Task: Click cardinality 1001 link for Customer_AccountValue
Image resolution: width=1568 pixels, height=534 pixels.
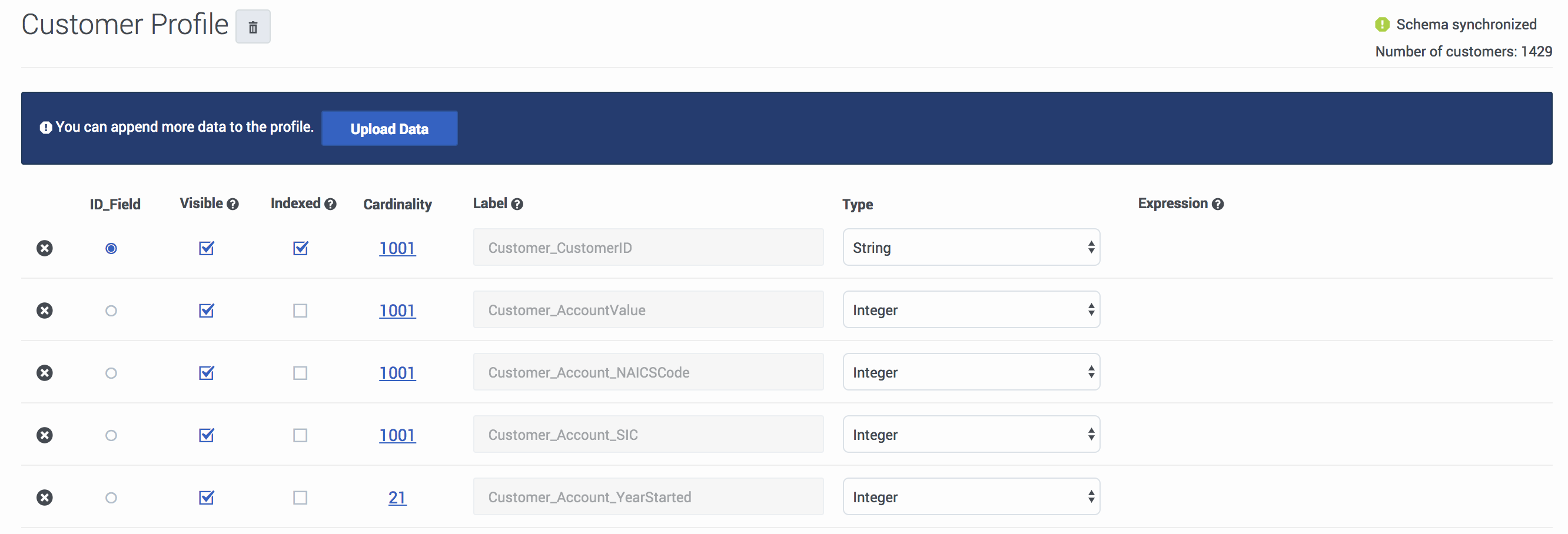Action: 397,311
